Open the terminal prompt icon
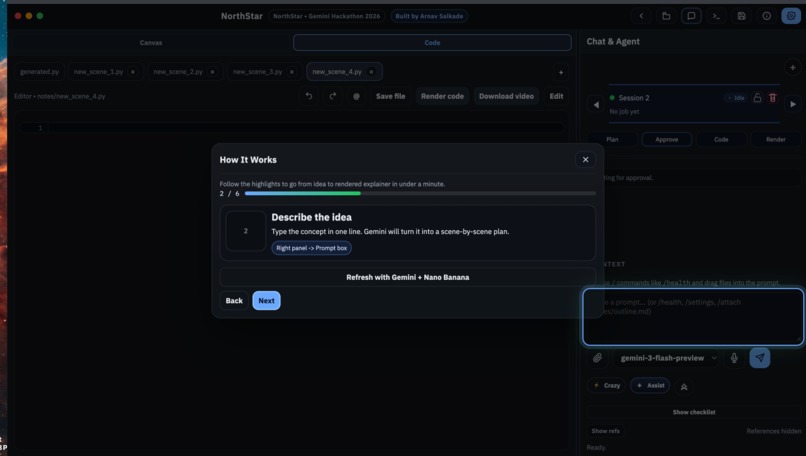The height and width of the screenshot is (456, 806). (716, 16)
